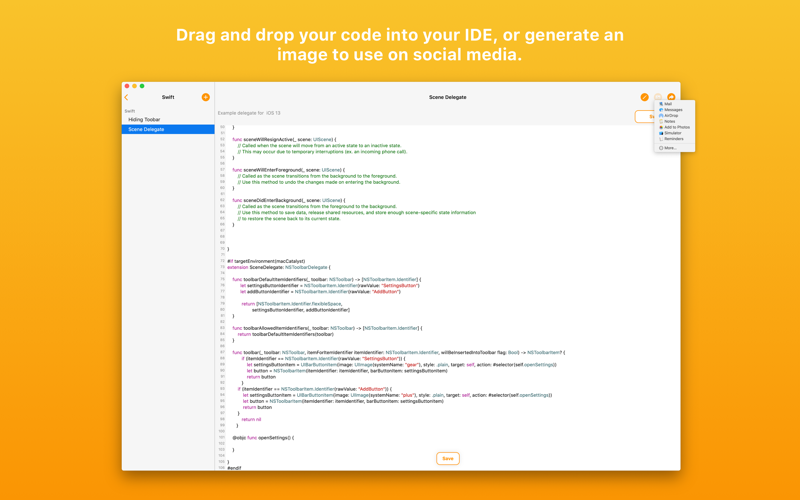Choose Mail in the share menu
Viewport: 800px width, 500px height.
click(x=674, y=104)
